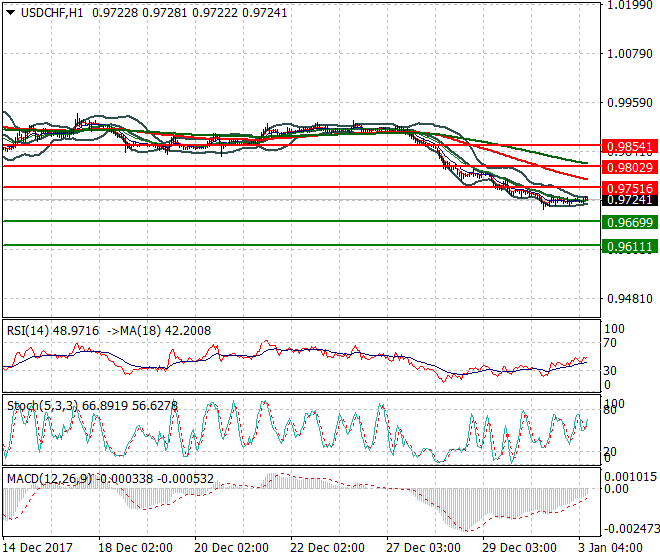Select the 0.99590 price axis value
This screenshot has height=560, width=660.
coord(630,103)
